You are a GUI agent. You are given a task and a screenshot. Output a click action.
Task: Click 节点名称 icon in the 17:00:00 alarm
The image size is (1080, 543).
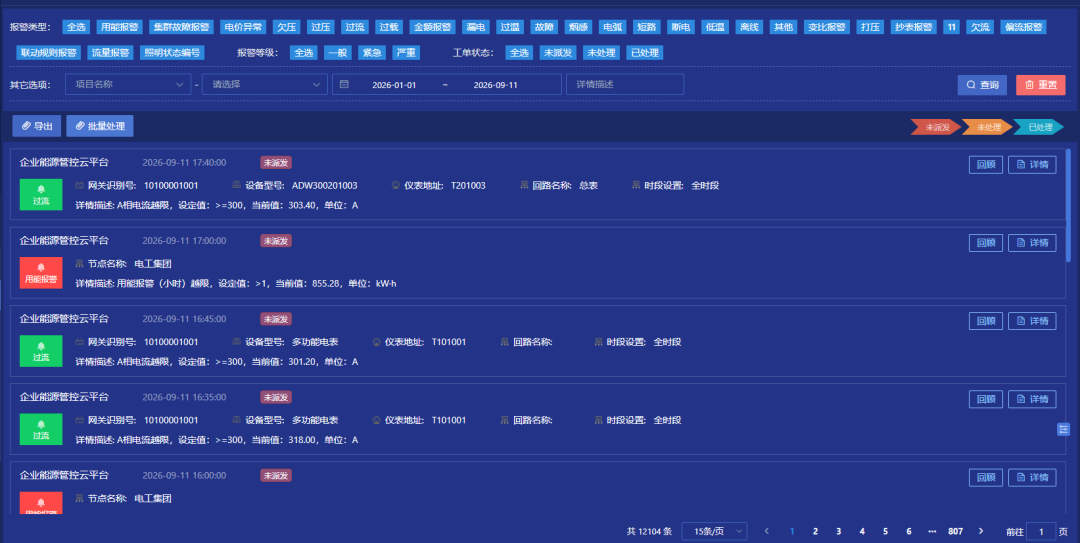80,264
